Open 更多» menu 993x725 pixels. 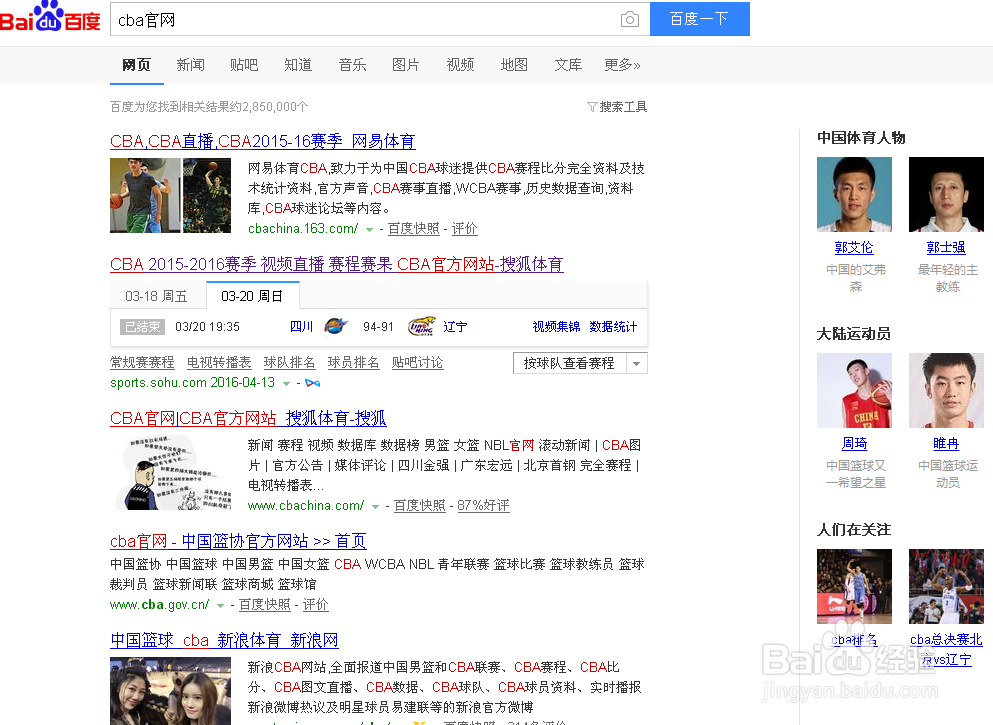tap(622, 65)
